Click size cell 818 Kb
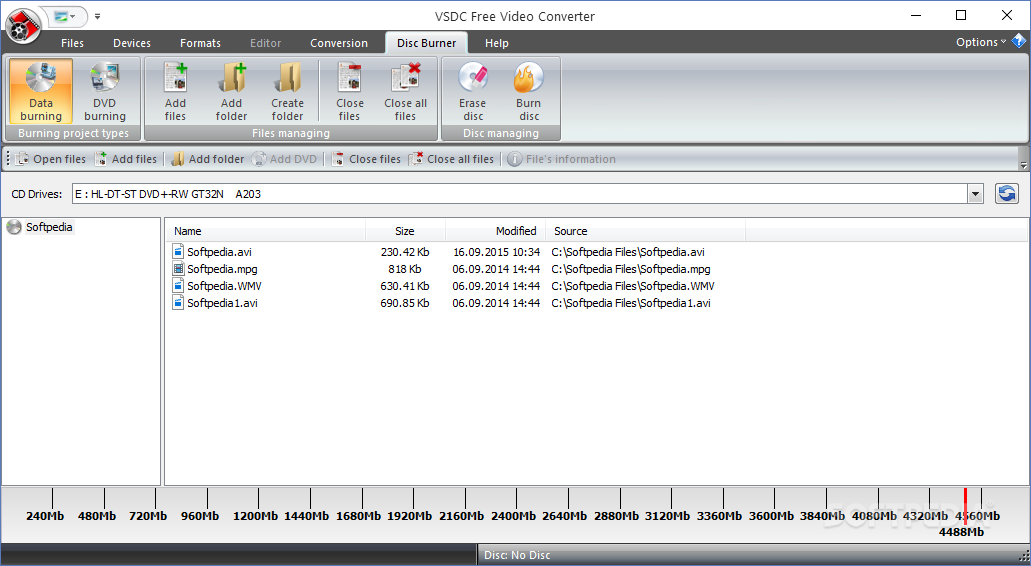The height and width of the screenshot is (566, 1031). [x=404, y=269]
